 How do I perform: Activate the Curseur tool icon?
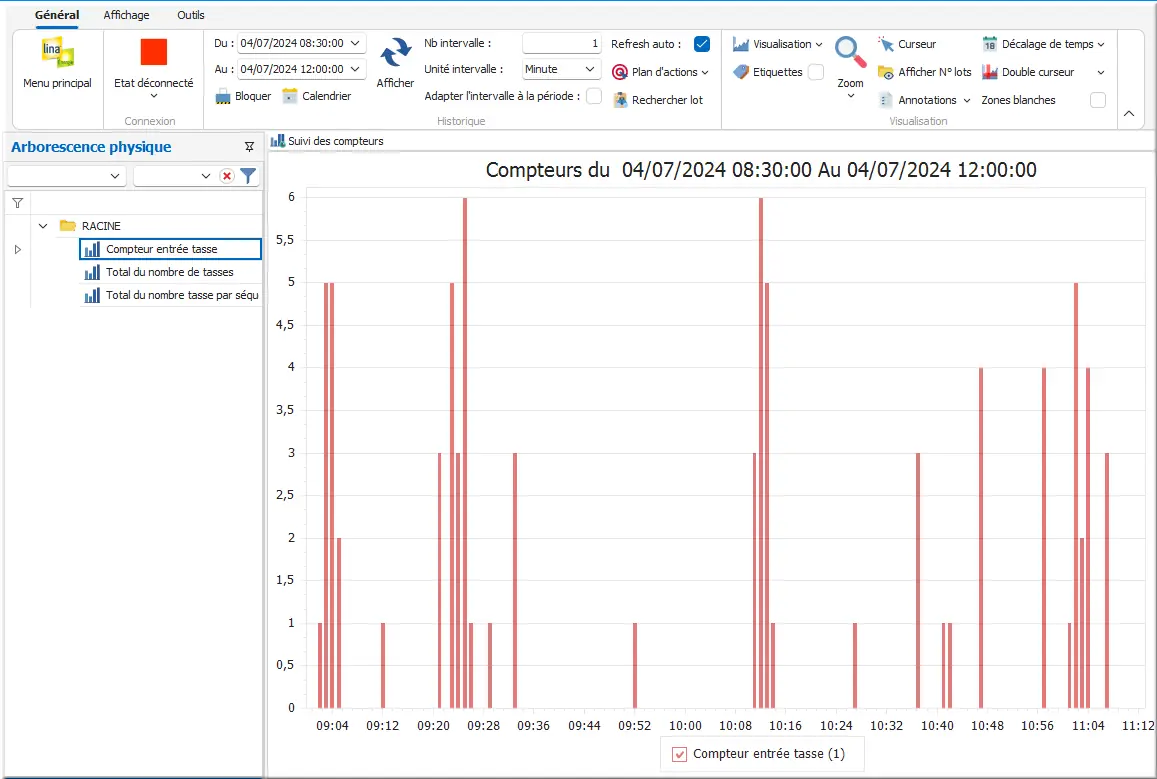pyautogui.click(x=885, y=44)
